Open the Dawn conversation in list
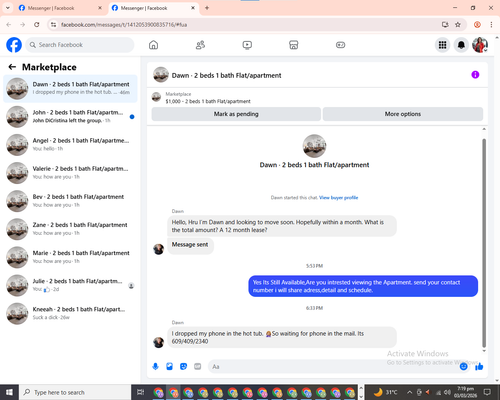 pyautogui.click(x=70, y=88)
